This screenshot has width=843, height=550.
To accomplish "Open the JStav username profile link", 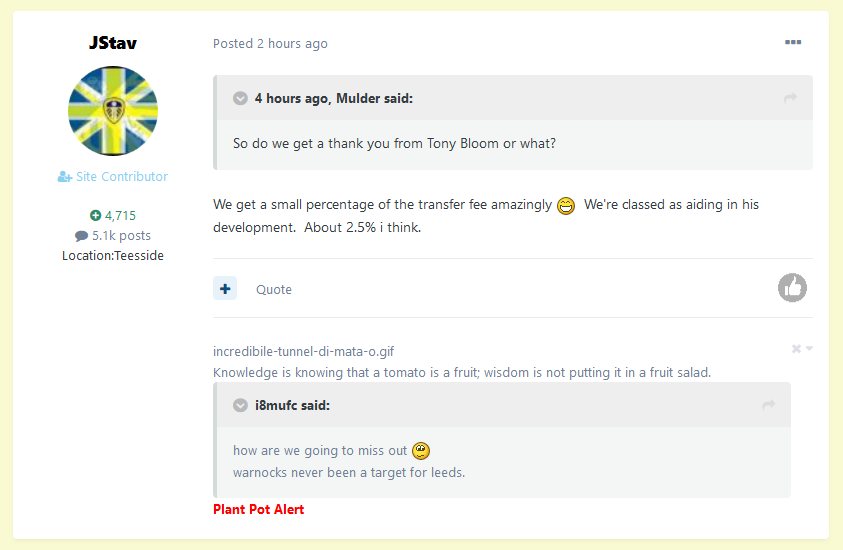I will click(112, 42).
